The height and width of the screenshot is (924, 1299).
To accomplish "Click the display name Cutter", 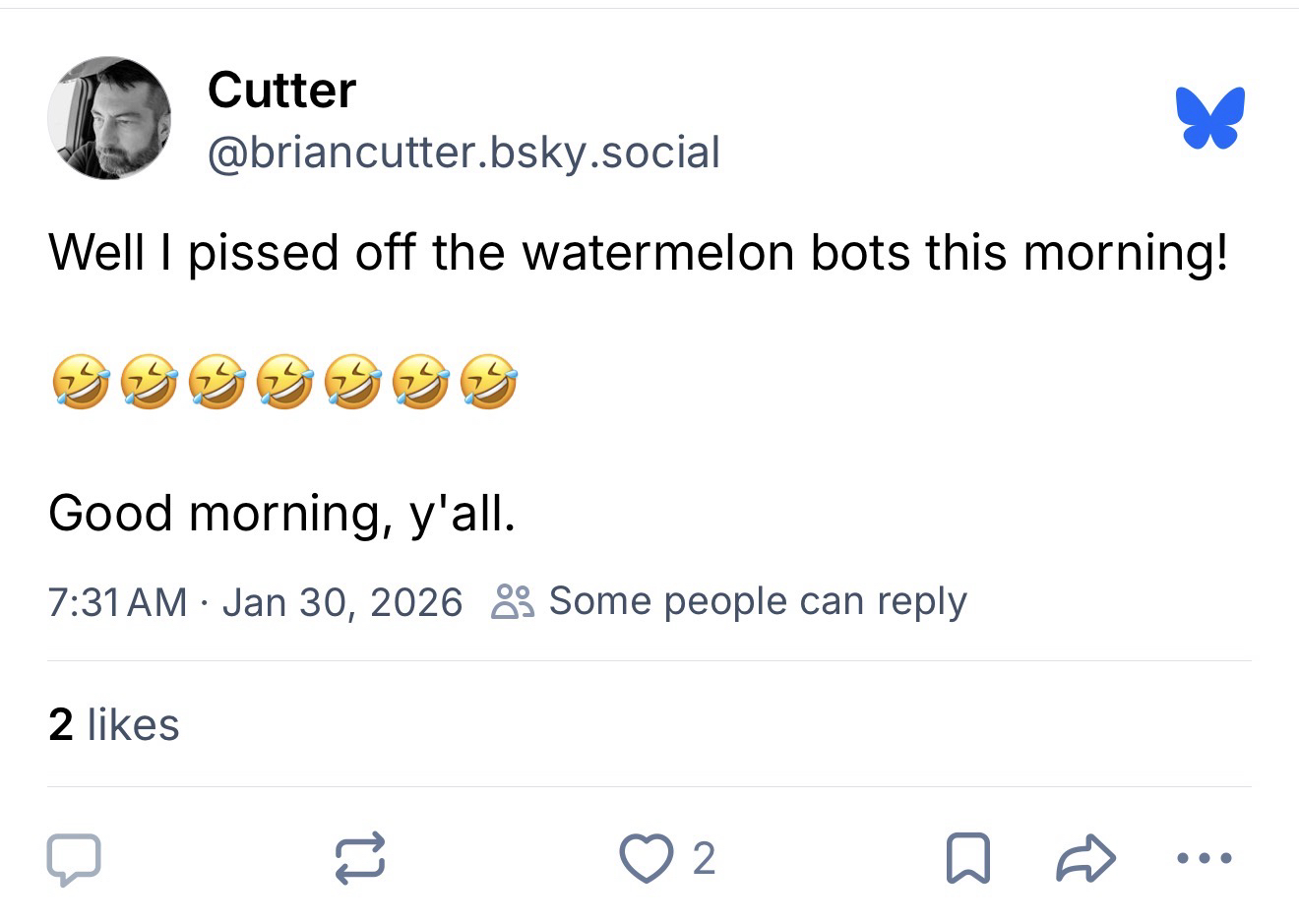I will (281, 91).
